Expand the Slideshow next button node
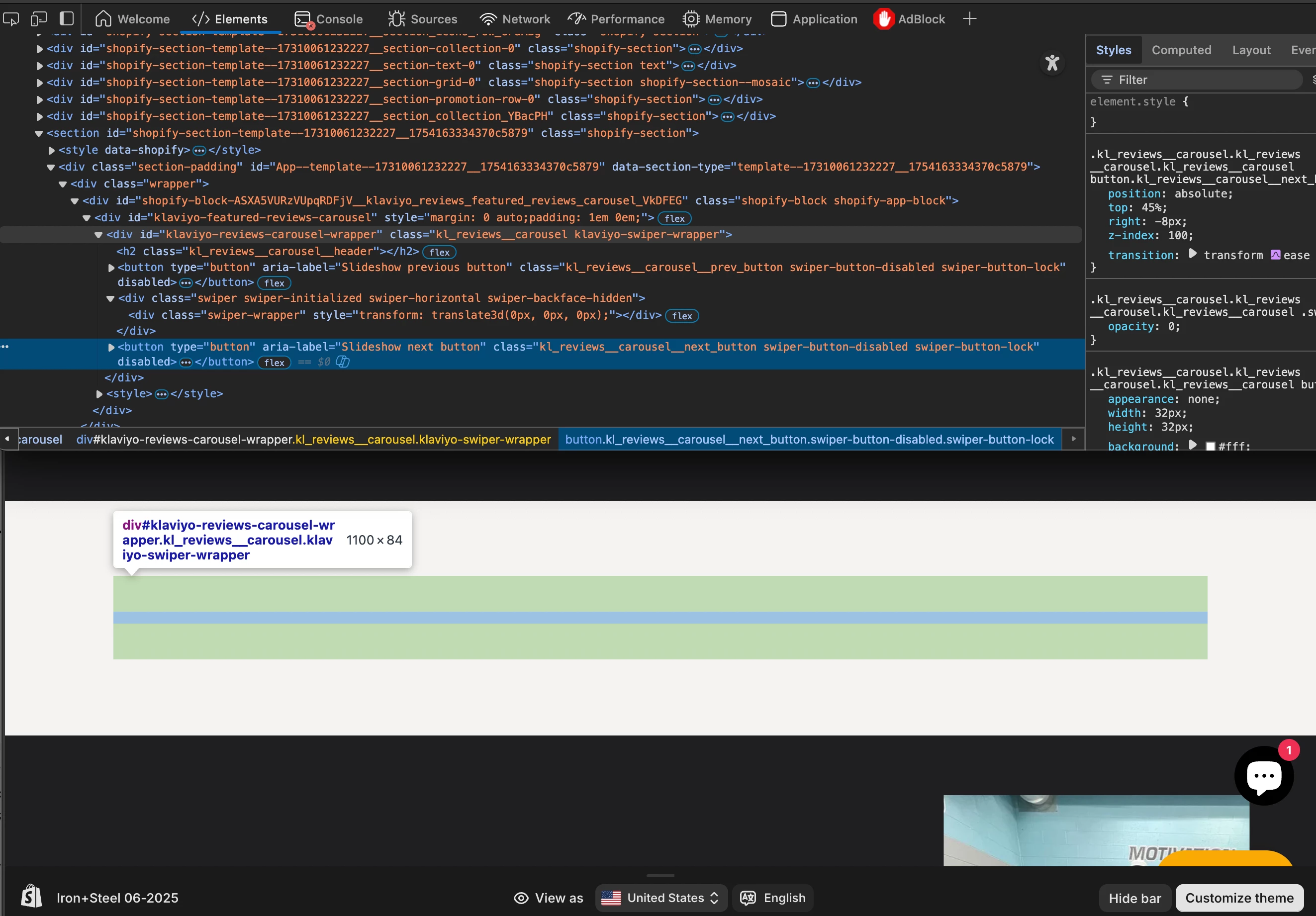Image resolution: width=1316 pixels, height=916 pixels. pos(111,348)
